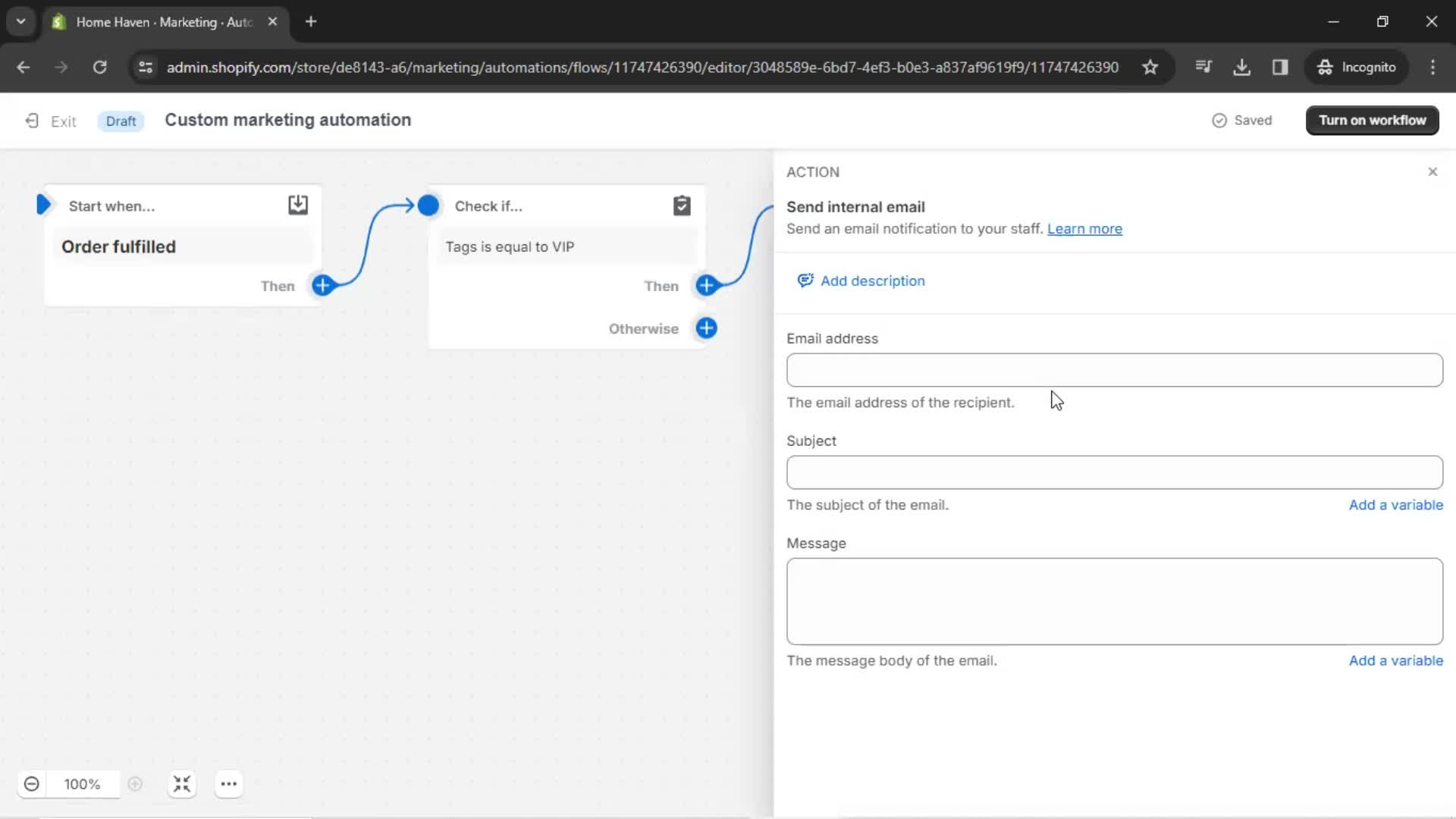This screenshot has height=819, width=1456.
Task: Click the close panel X icon
Action: 1432,172
